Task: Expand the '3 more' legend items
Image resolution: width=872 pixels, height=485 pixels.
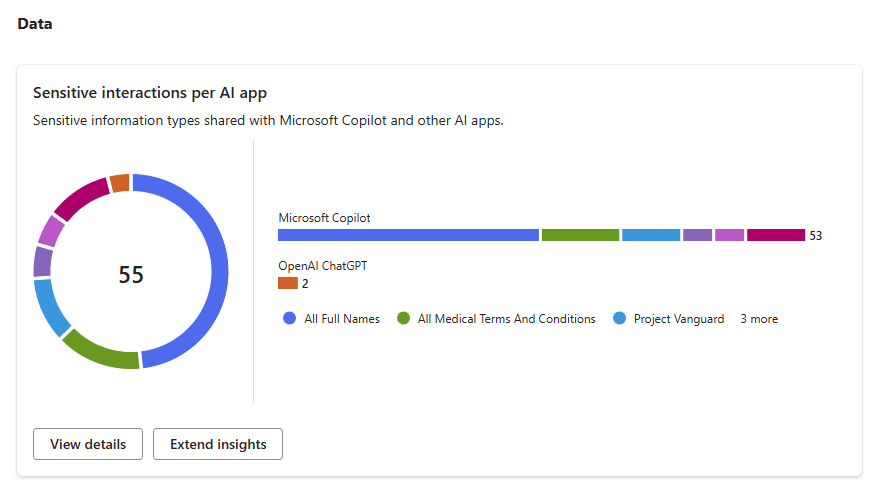Action: click(759, 319)
